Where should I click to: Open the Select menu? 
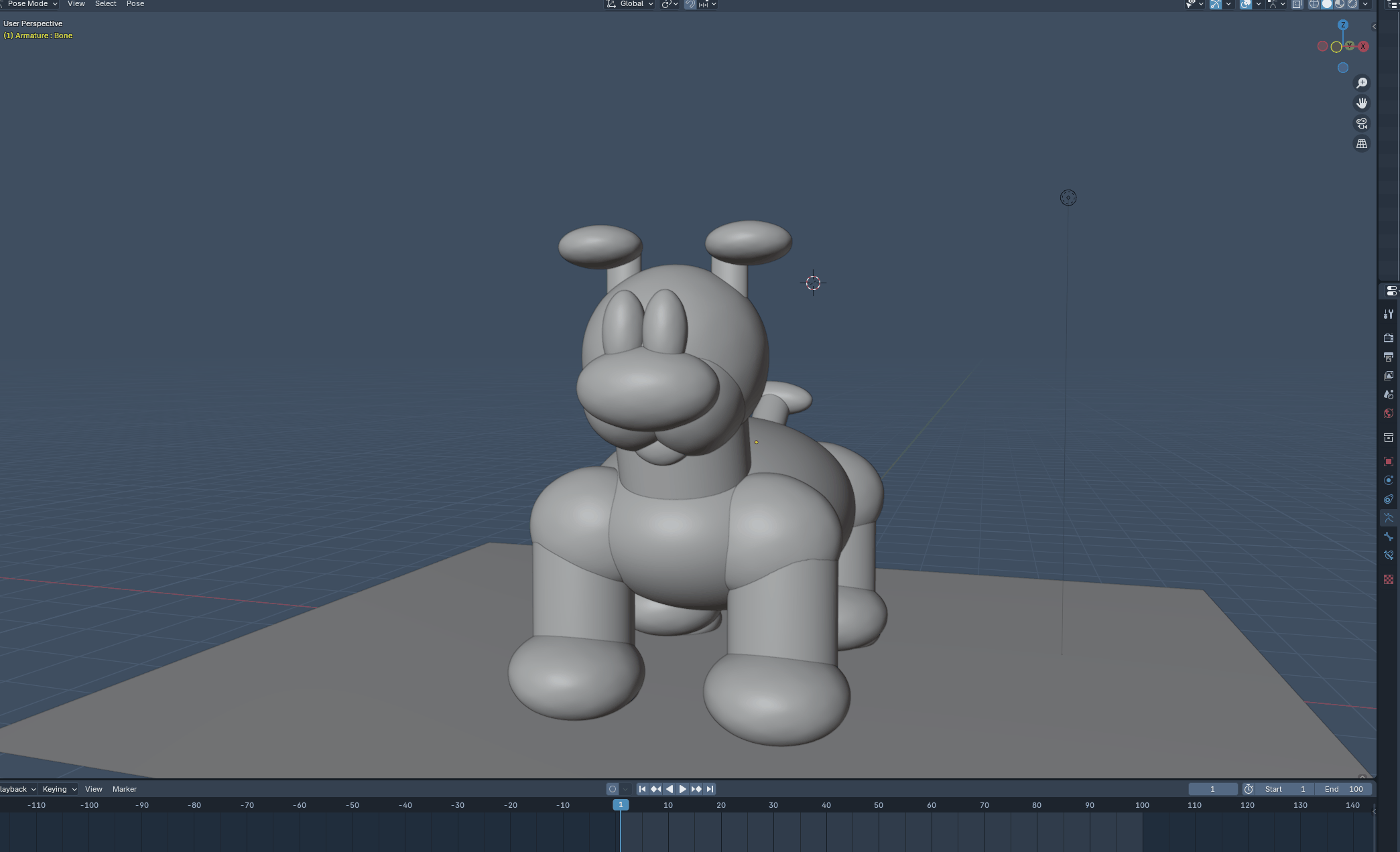click(106, 4)
